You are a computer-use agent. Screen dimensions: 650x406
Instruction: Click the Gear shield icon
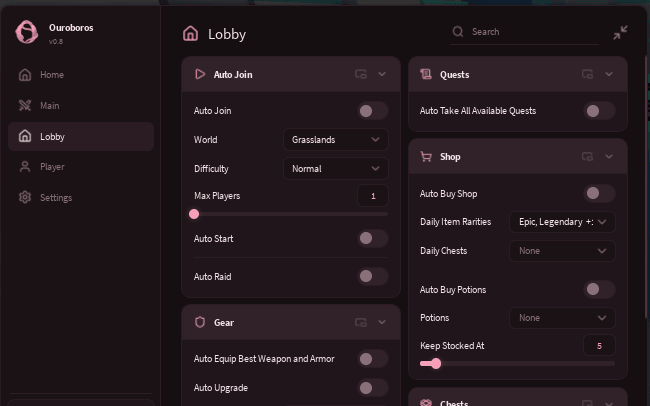click(x=200, y=322)
